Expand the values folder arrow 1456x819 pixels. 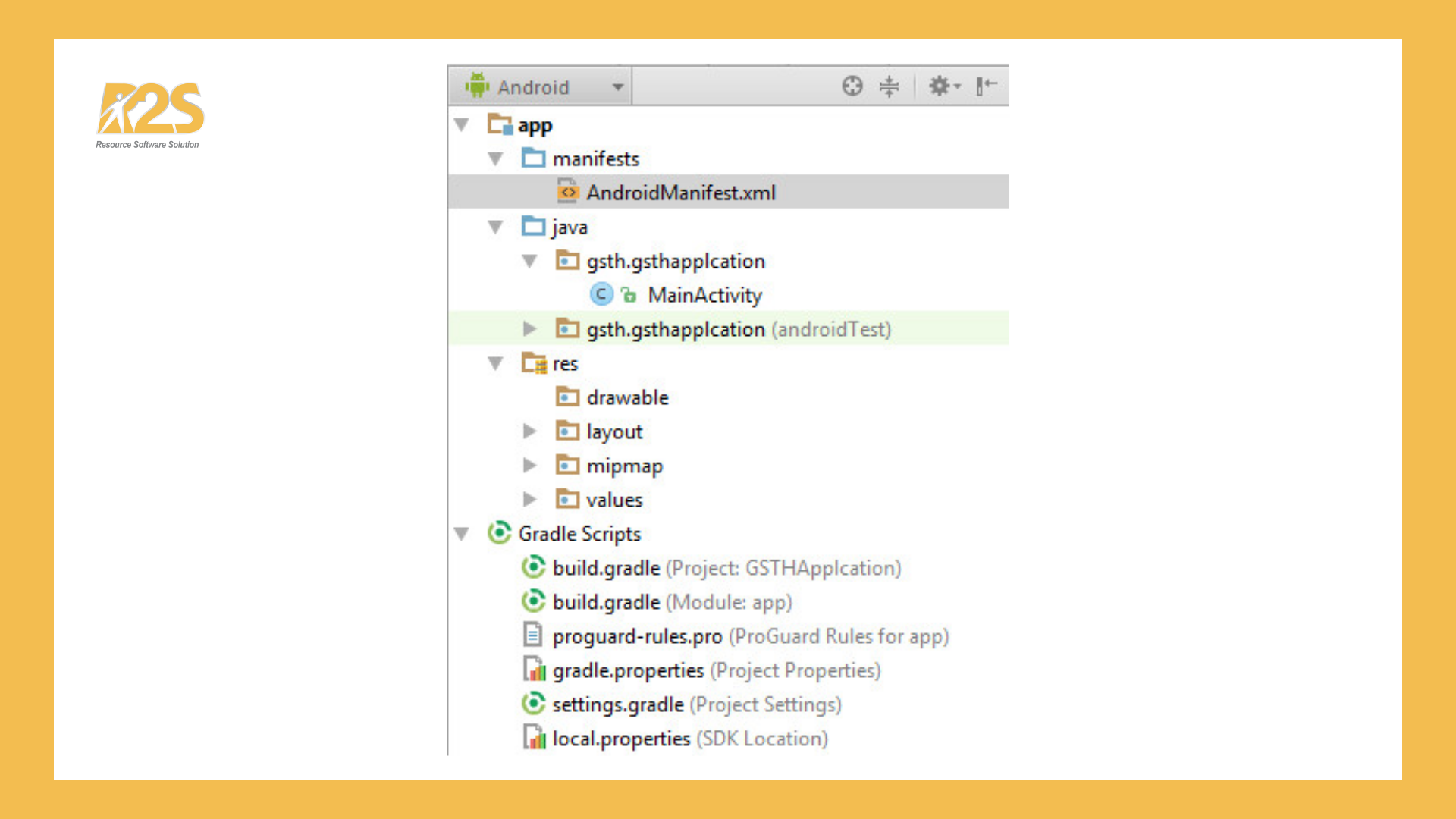tap(529, 500)
